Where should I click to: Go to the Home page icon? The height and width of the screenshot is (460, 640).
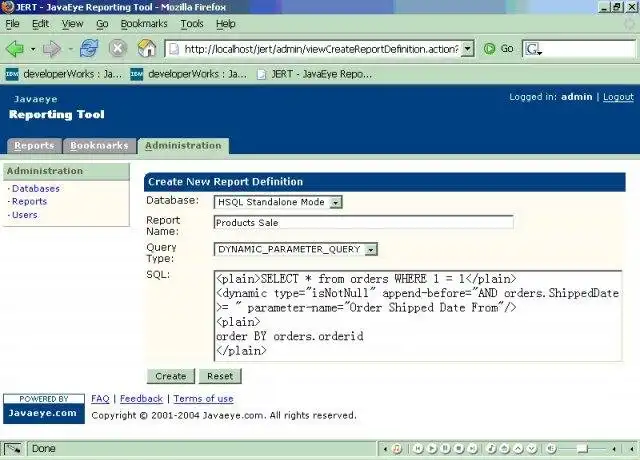tap(147, 49)
